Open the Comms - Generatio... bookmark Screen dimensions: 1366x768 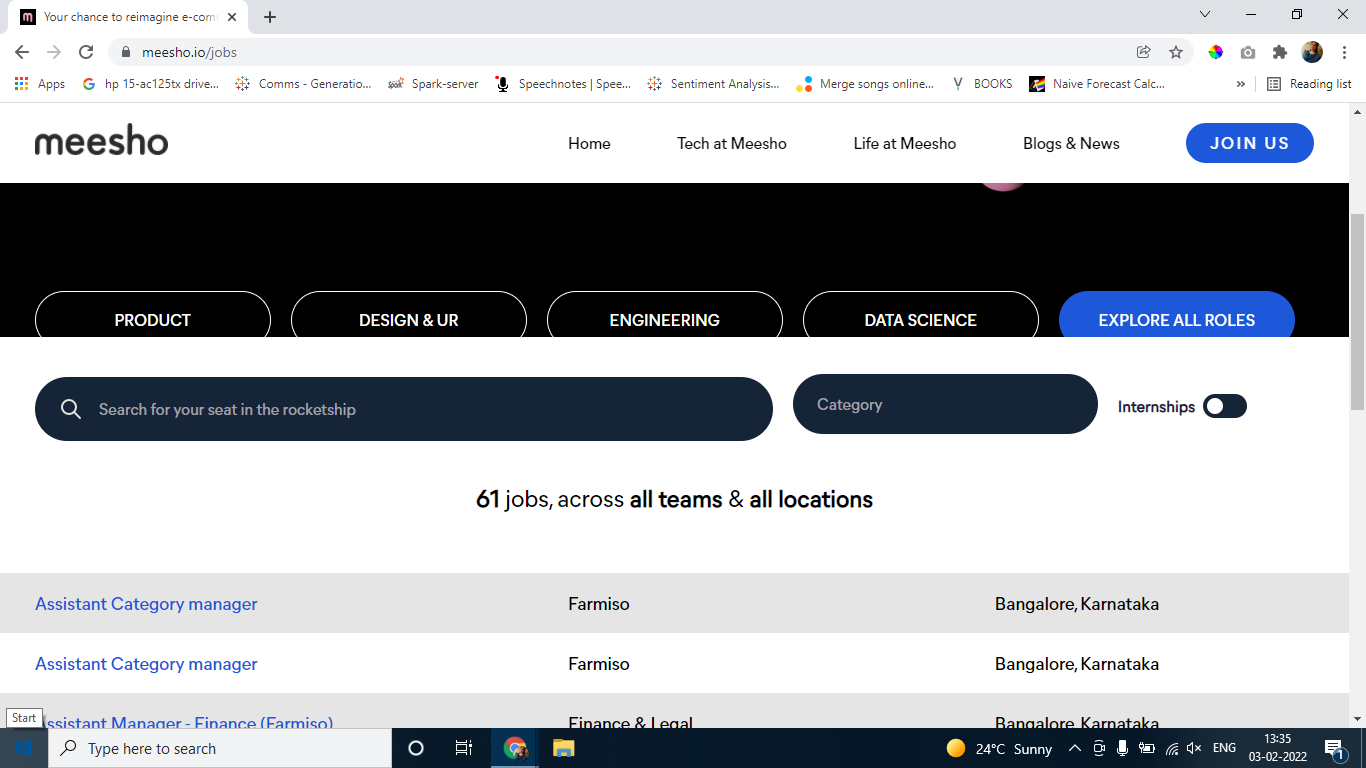pyautogui.click(x=303, y=84)
